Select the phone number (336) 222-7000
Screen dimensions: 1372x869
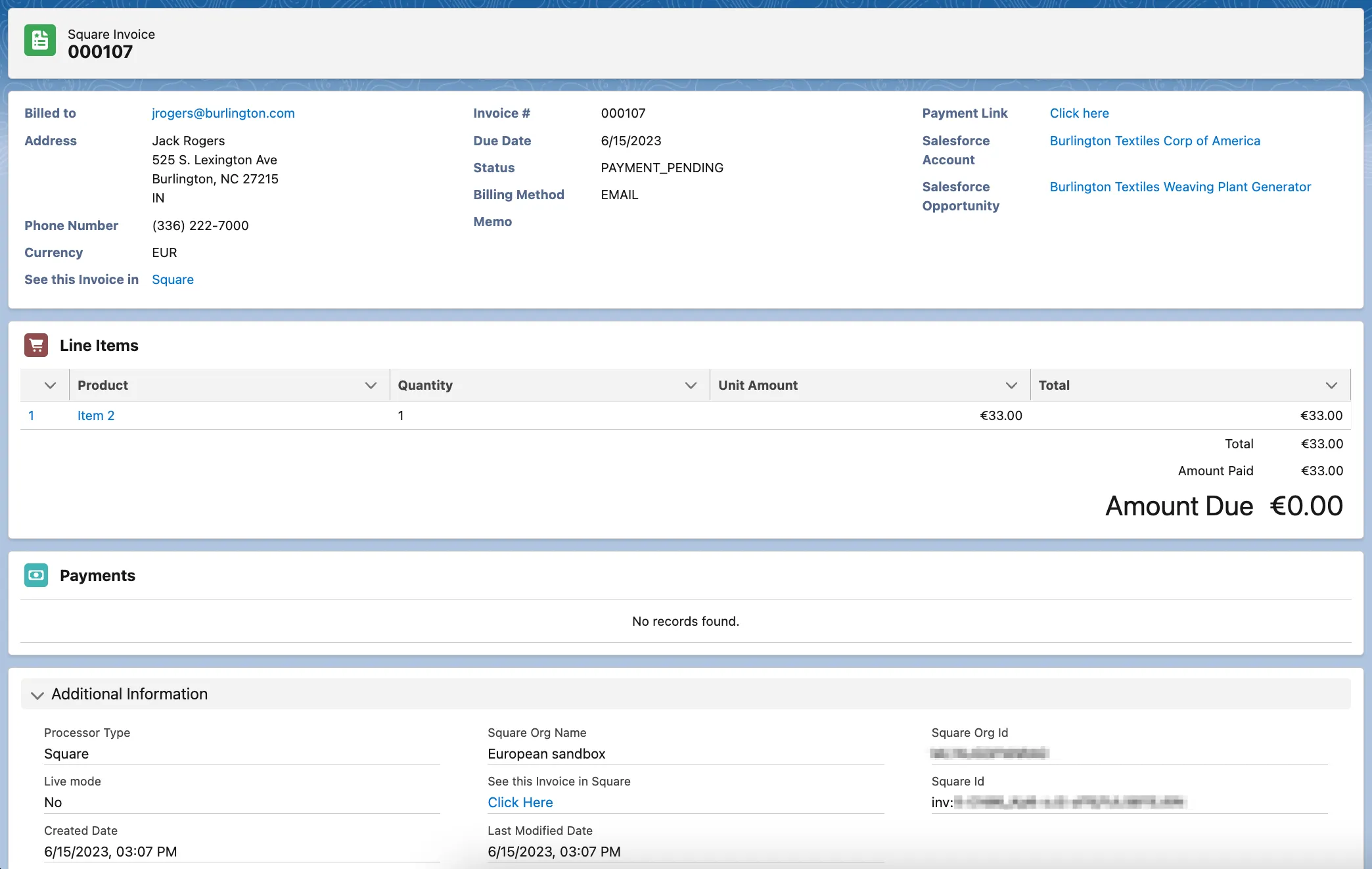(200, 225)
